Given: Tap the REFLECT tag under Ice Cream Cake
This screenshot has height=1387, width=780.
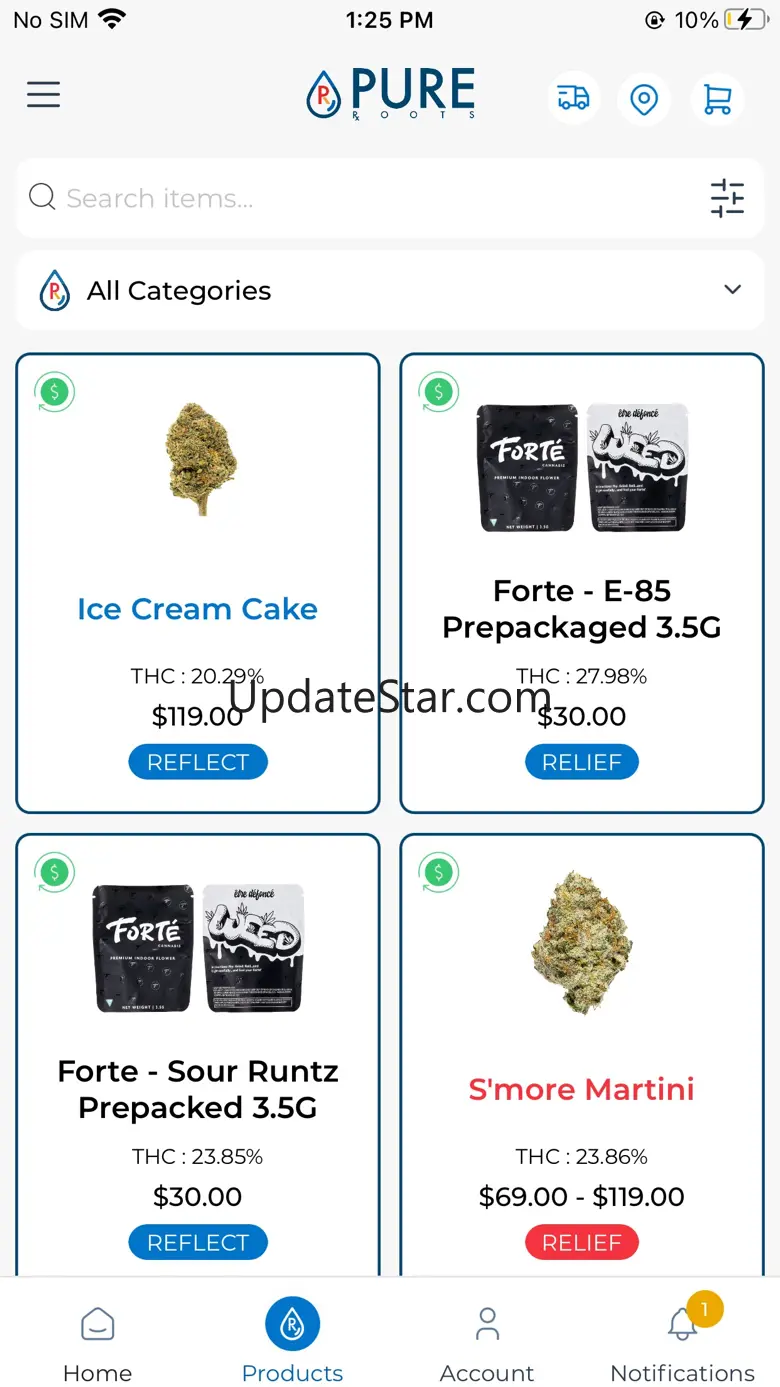Looking at the screenshot, I should (198, 762).
